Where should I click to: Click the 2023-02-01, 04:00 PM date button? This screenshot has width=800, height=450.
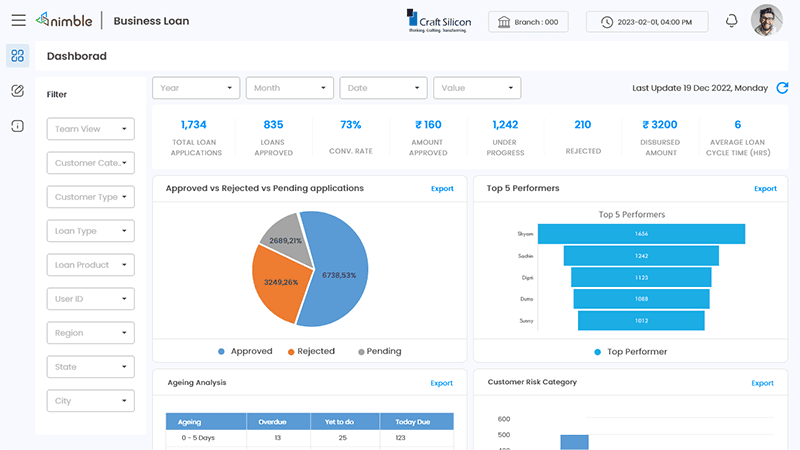647,22
